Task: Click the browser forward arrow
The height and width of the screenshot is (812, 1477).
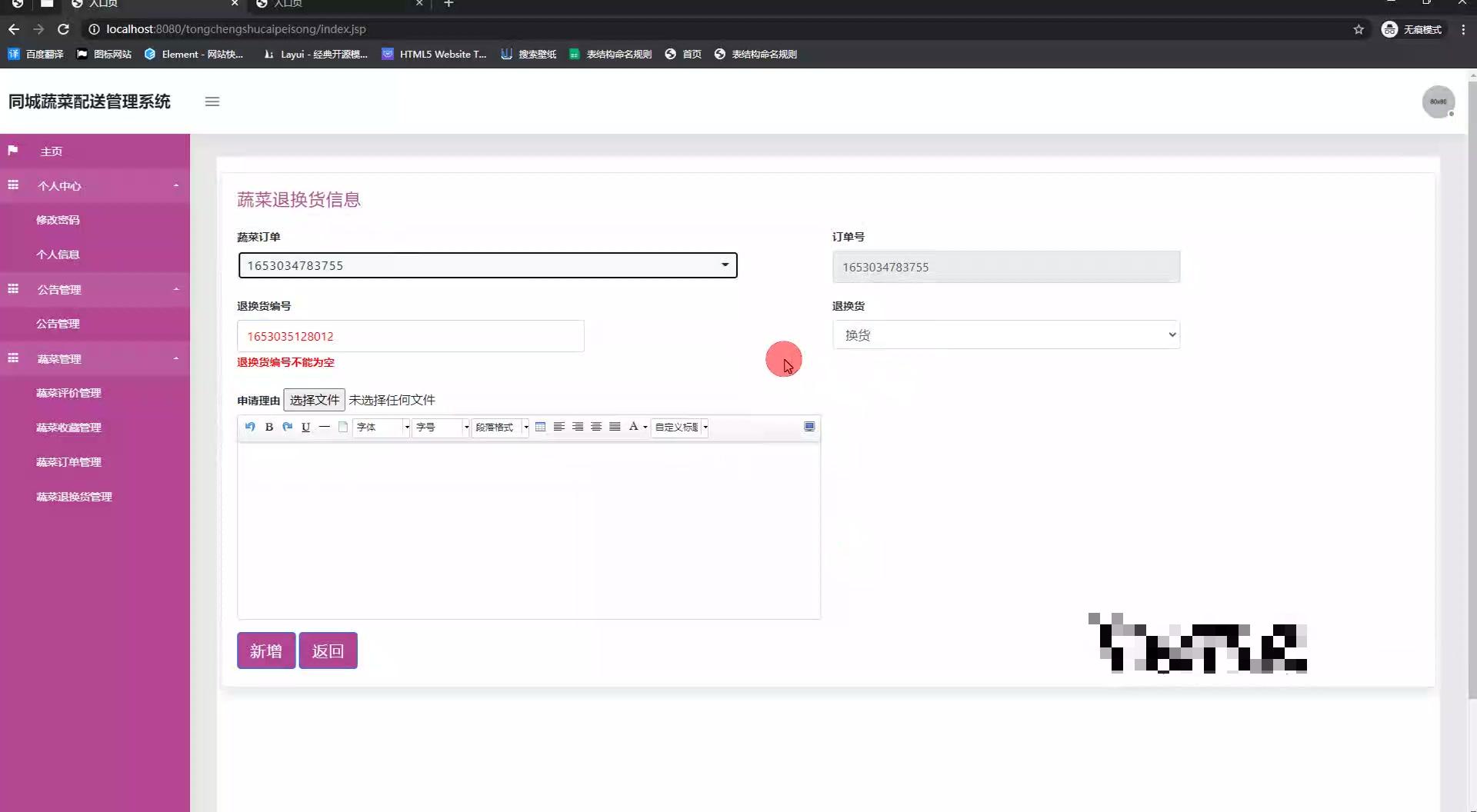Action: click(x=38, y=29)
